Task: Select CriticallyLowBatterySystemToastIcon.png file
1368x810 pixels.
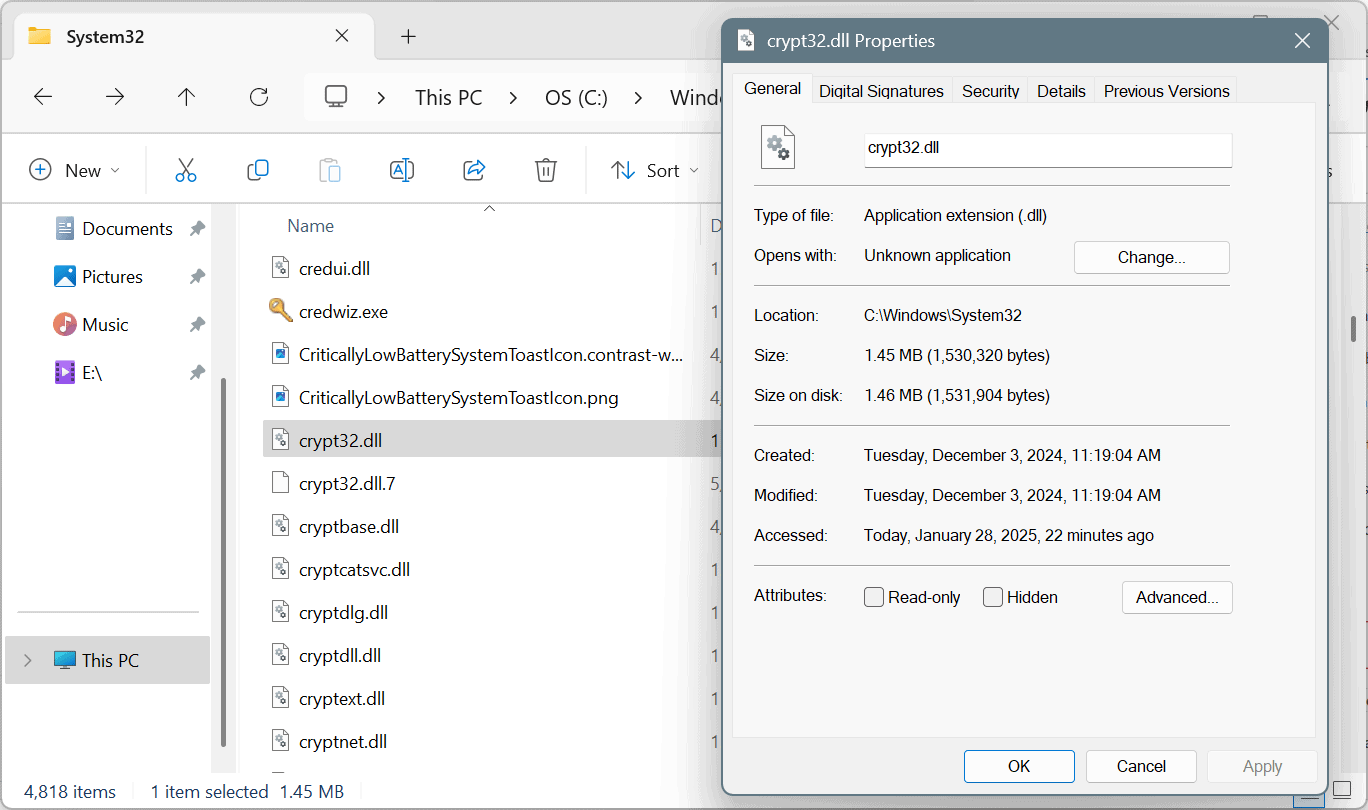Action: pyautogui.click(x=458, y=397)
